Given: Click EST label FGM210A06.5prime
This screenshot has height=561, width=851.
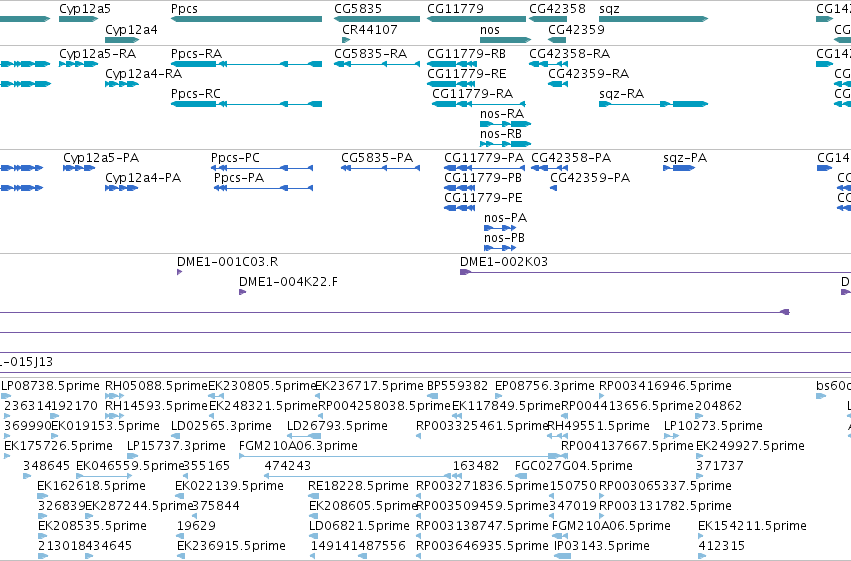Looking at the screenshot, I should [611, 526].
